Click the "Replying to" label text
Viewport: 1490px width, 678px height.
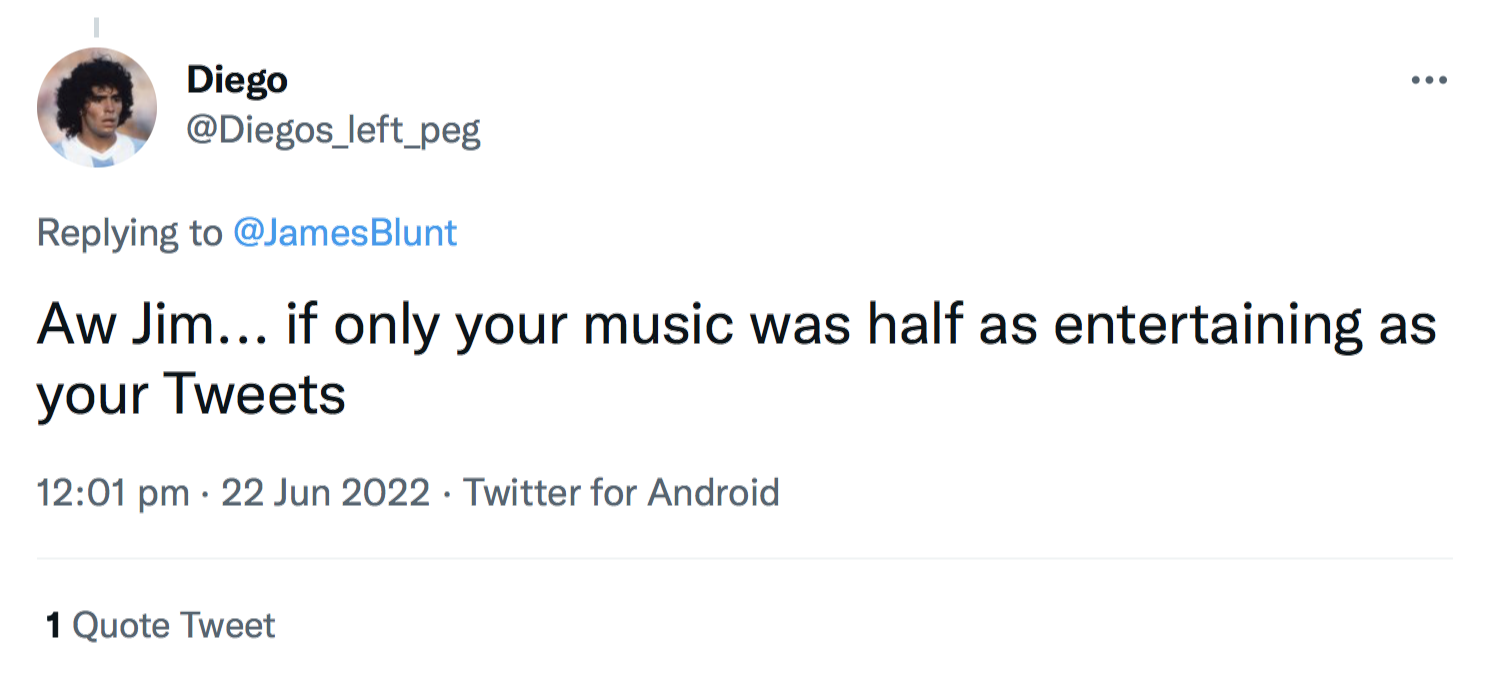129,233
